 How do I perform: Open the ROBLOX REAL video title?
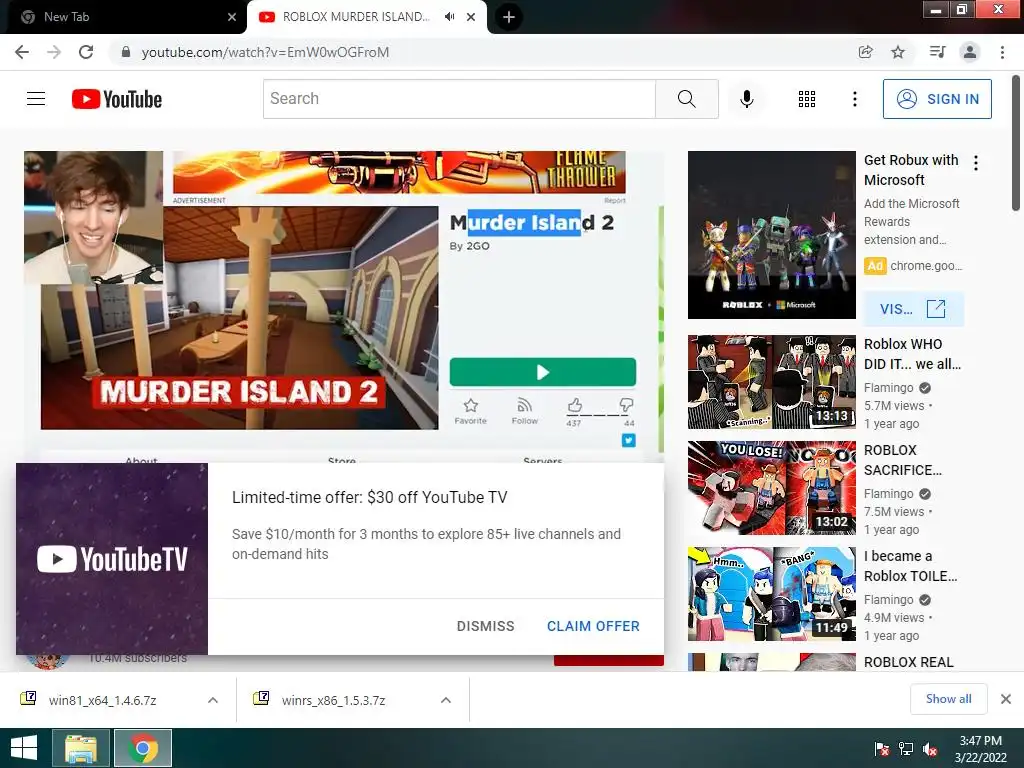click(x=908, y=662)
